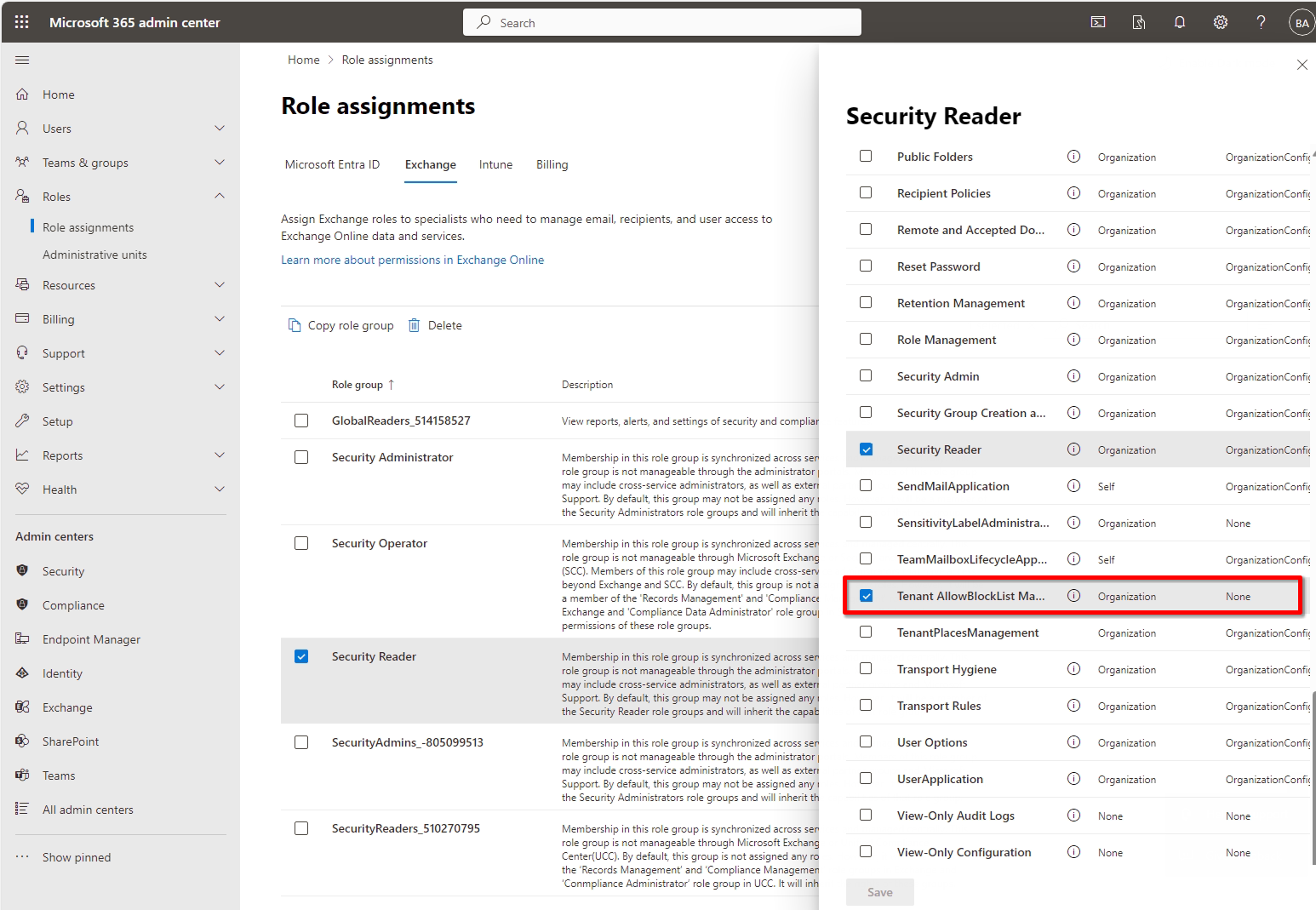The height and width of the screenshot is (910, 1316).
Task: Expand the Health navigation section
Action: [x=220, y=489]
